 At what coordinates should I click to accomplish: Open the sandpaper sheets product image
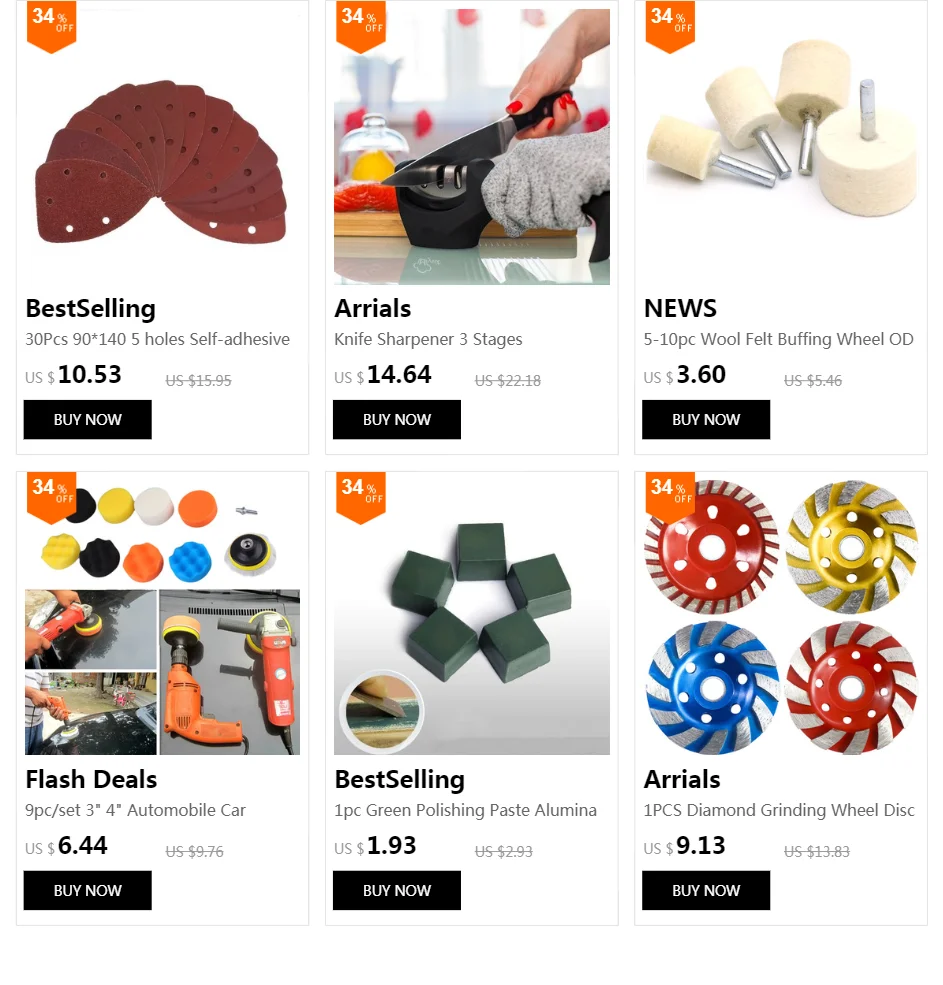(163, 146)
